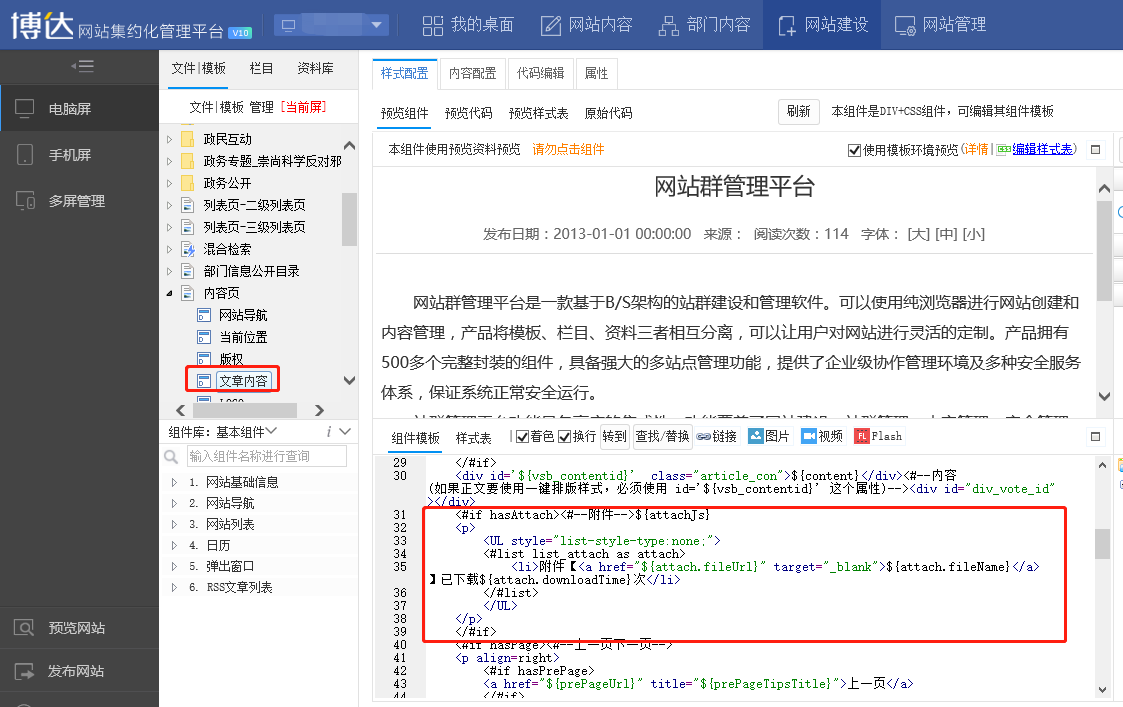
Task: Switch to 组件模板 editor tab
Action: [x=415, y=438]
